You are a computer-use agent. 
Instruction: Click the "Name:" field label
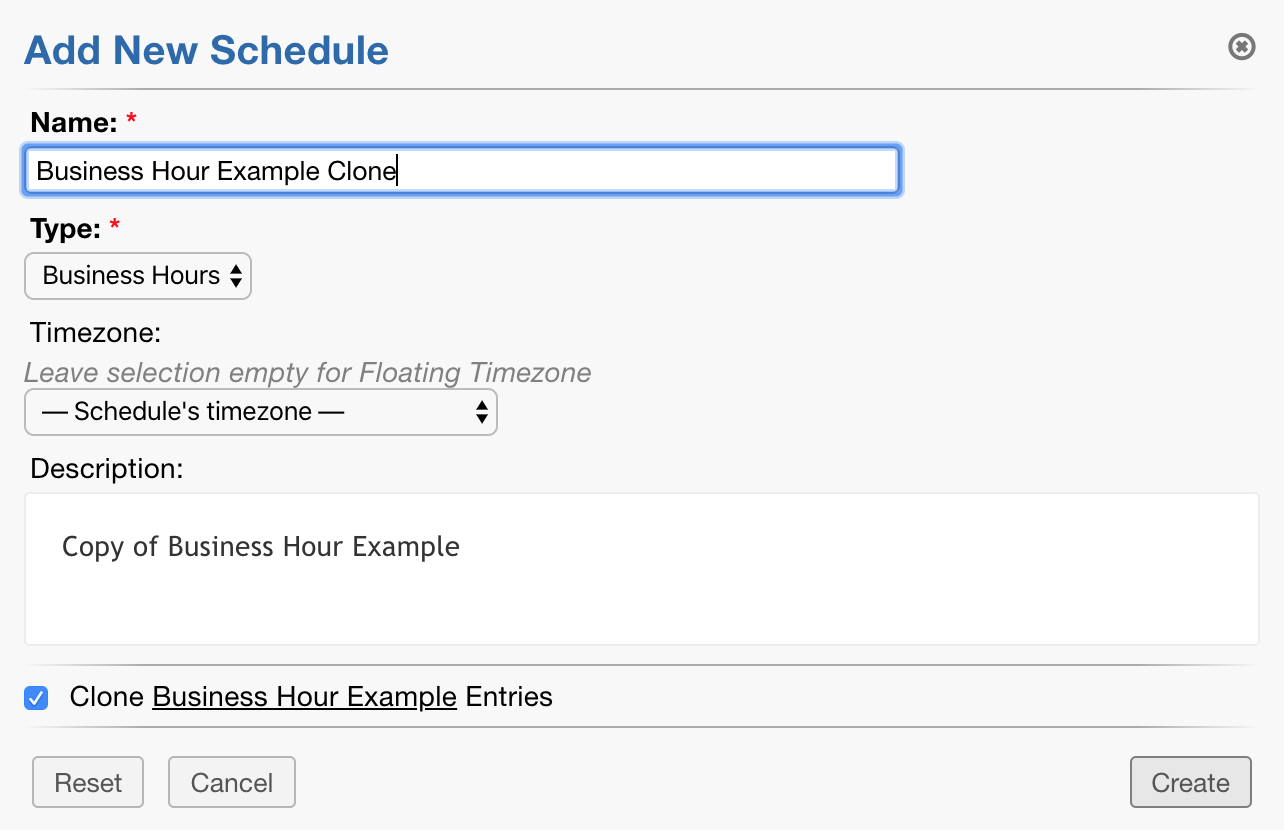pos(75,123)
